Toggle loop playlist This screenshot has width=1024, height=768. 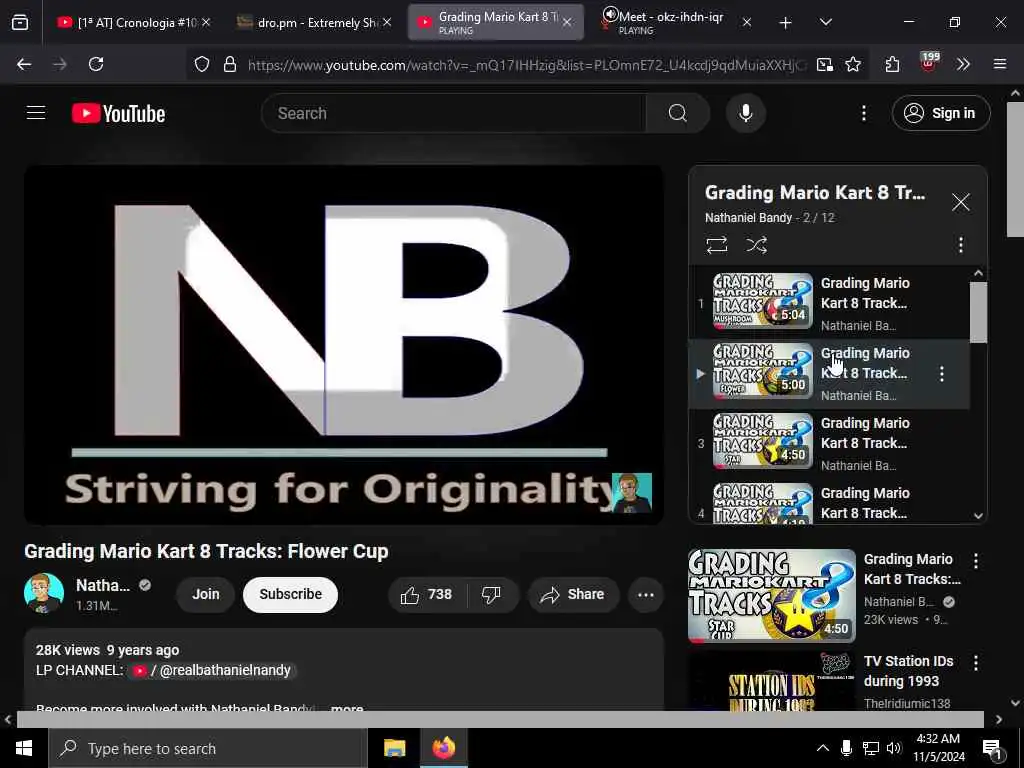[x=716, y=245]
